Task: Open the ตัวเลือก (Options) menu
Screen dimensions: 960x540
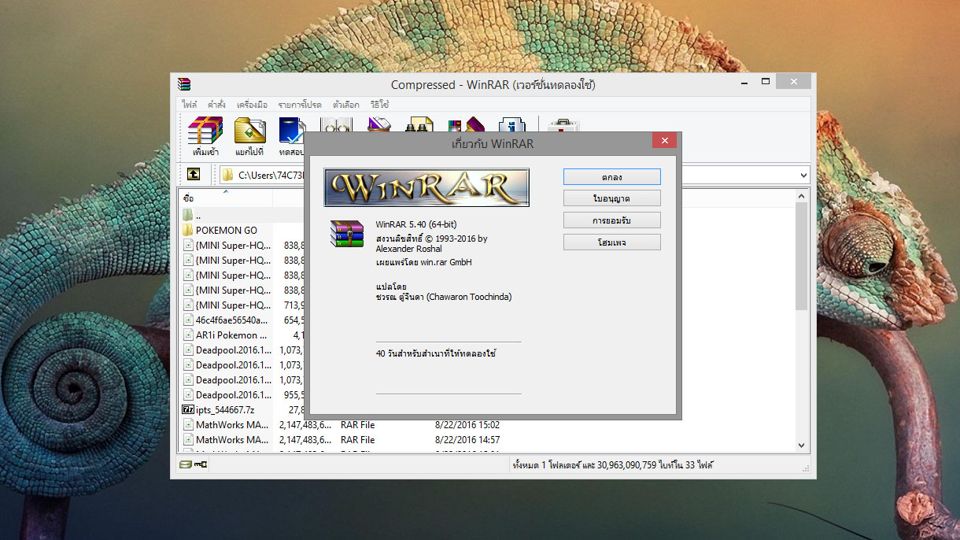Action: [346, 105]
